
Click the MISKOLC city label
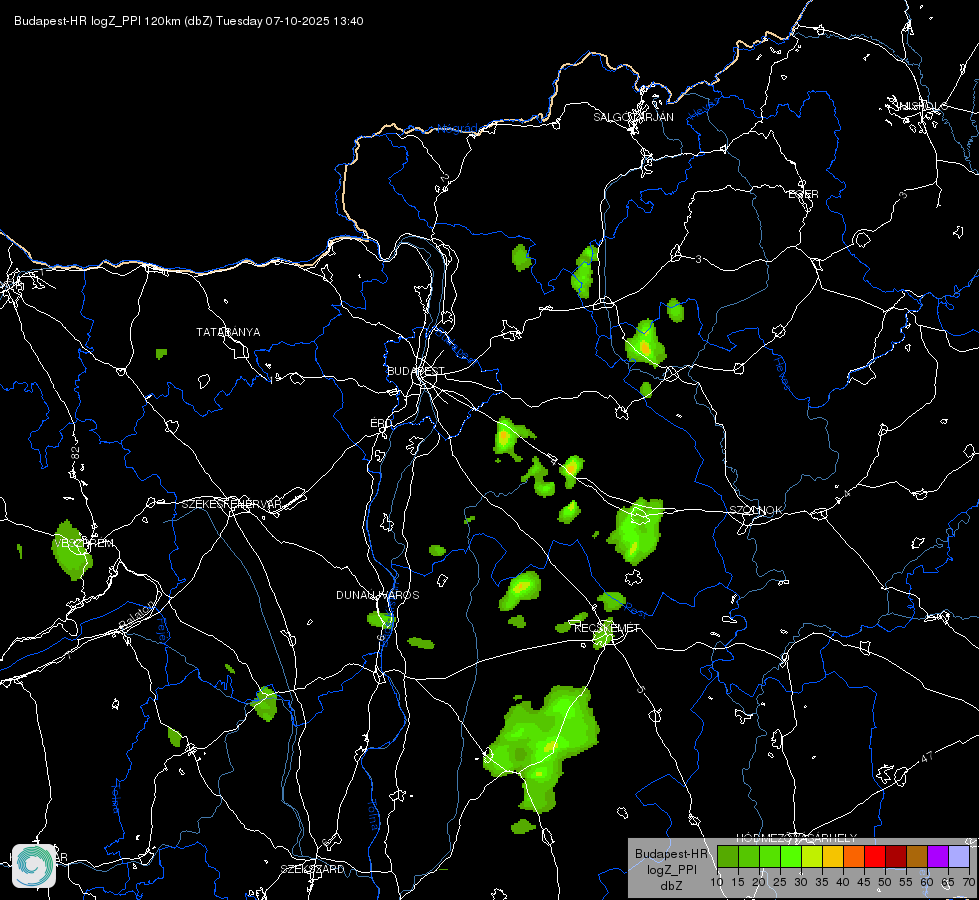[920, 106]
